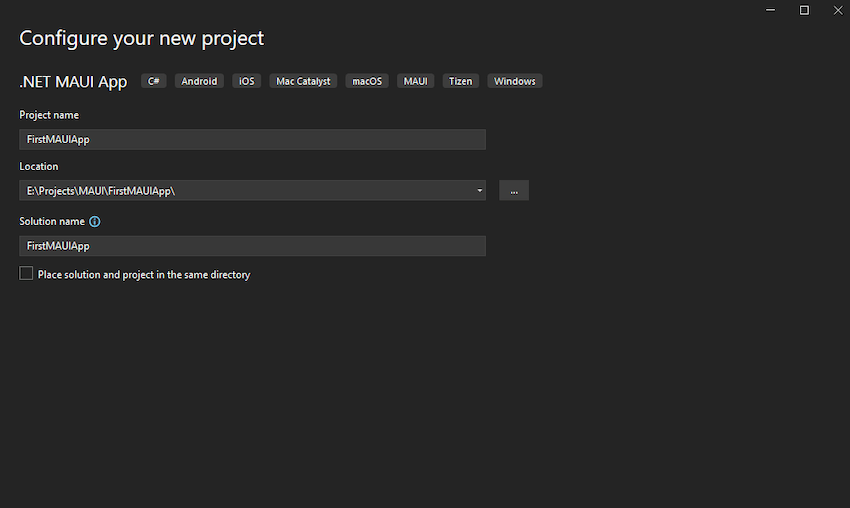
Task: Expand the Location dropdown arrow
Action: [479, 191]
